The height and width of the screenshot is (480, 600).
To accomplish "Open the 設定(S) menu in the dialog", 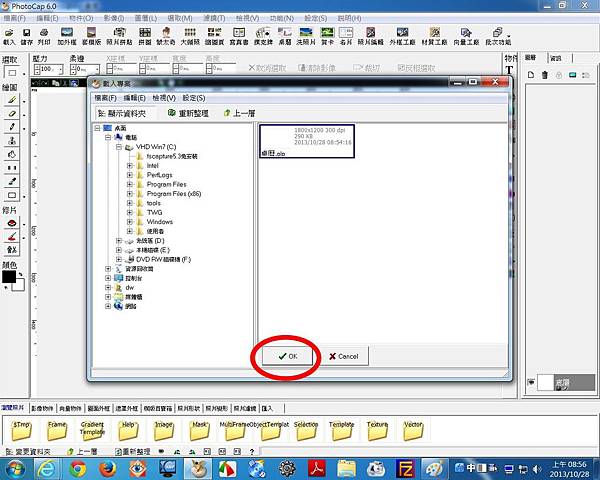I will click(x=194, y=98).
